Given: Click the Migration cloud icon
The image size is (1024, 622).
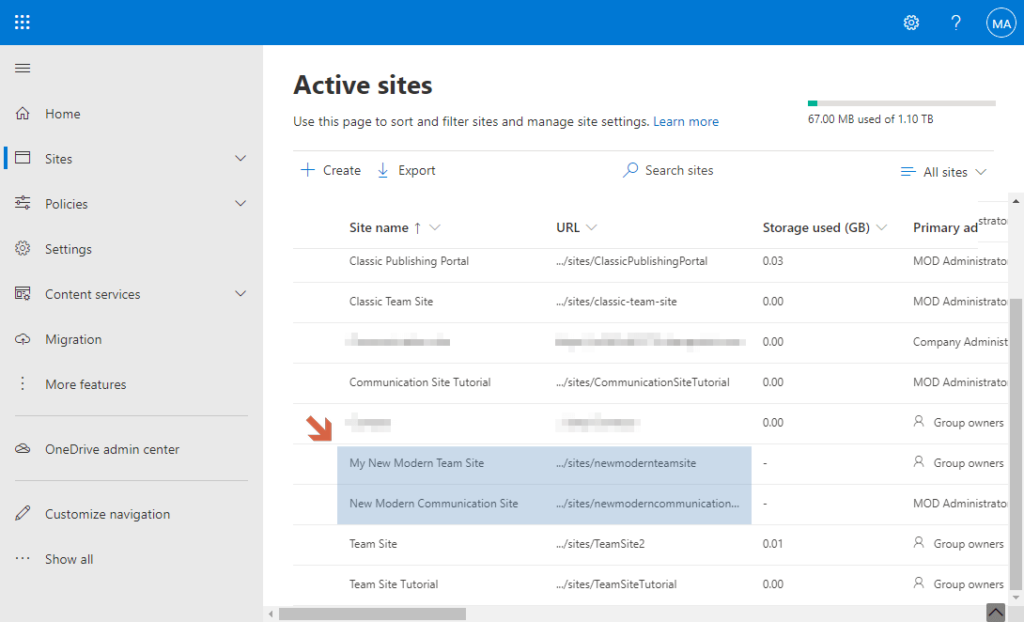Looking at the screenshot, I should coord(23,338).
